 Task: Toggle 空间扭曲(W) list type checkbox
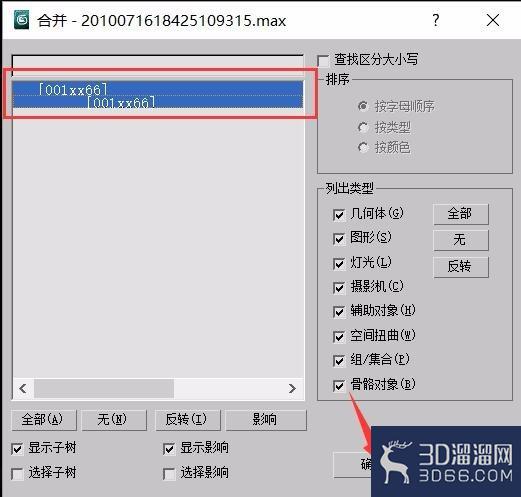tap(339, 337)
